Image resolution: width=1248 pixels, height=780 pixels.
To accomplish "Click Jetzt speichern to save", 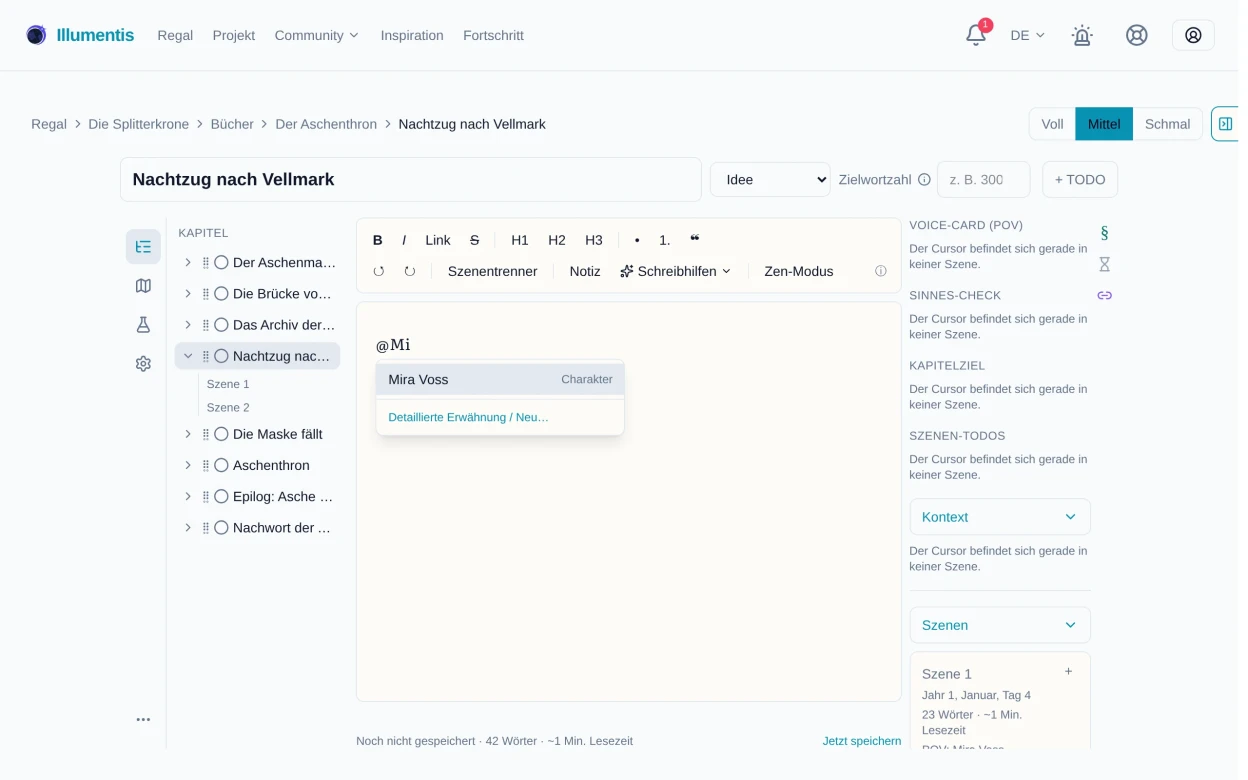I will coord(862,741).
